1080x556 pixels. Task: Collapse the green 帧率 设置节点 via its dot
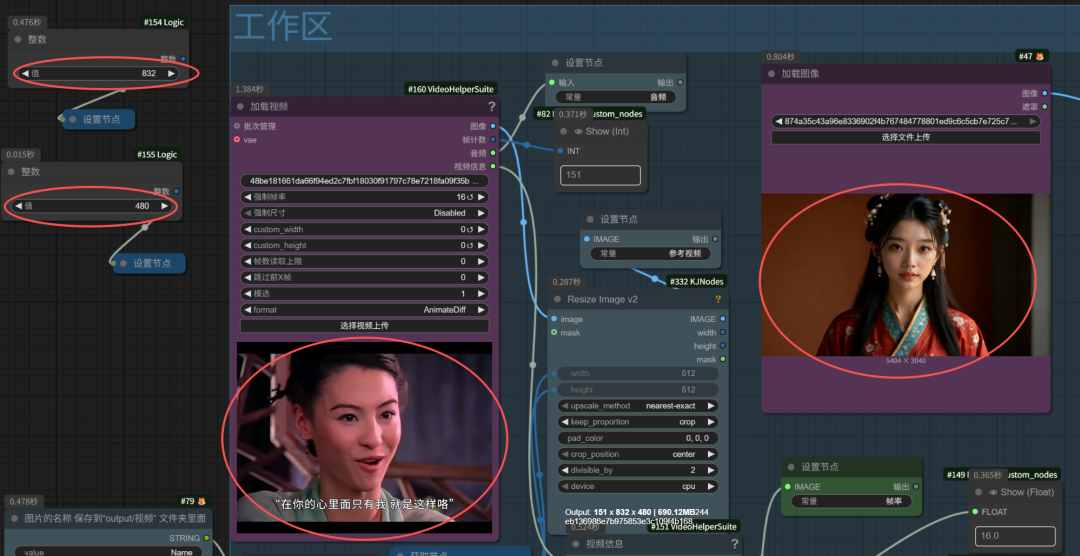click(791, 467)
